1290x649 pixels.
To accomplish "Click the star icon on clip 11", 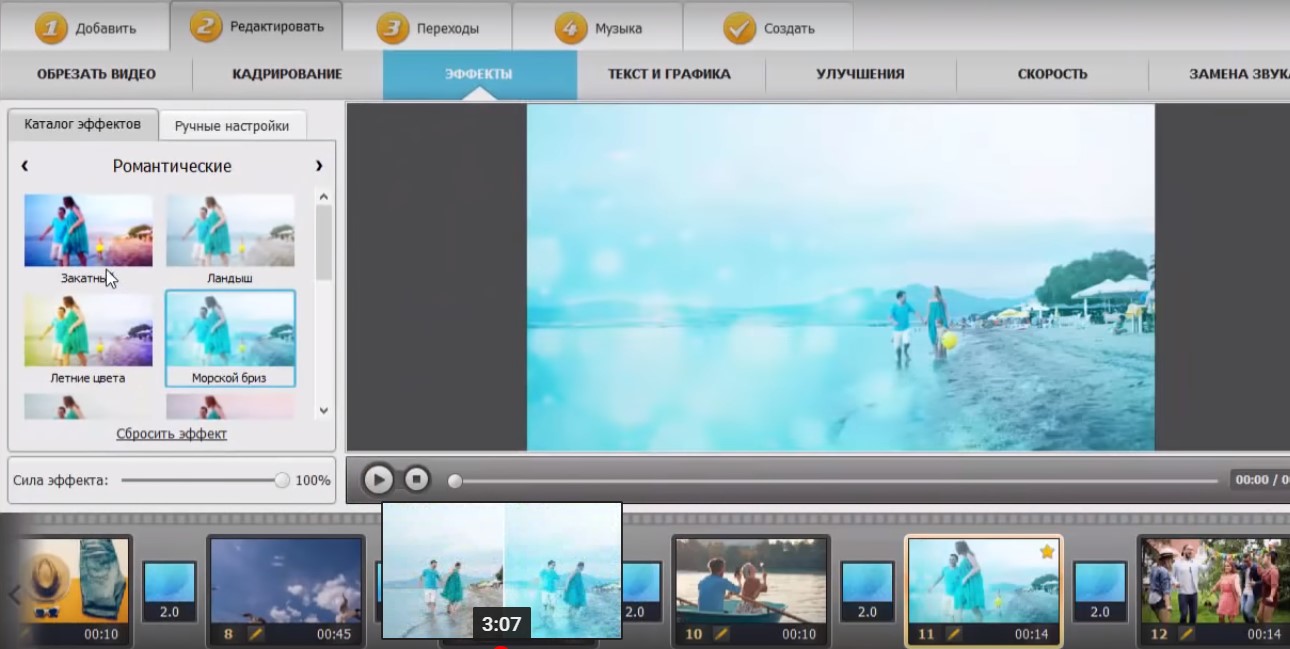I will click(1047, 552).
